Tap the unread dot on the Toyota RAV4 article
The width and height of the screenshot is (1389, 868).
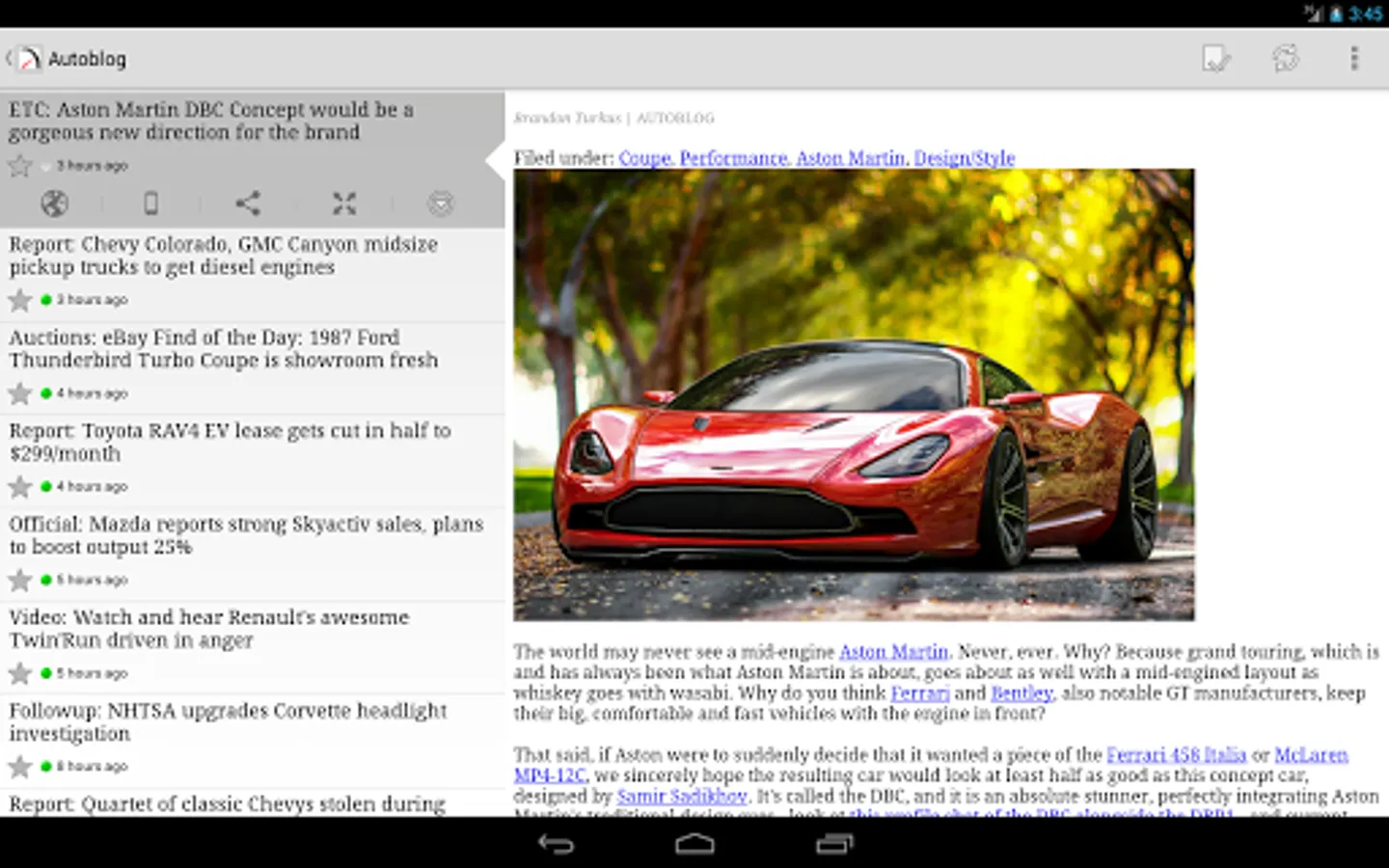click(x=46, y=487)
